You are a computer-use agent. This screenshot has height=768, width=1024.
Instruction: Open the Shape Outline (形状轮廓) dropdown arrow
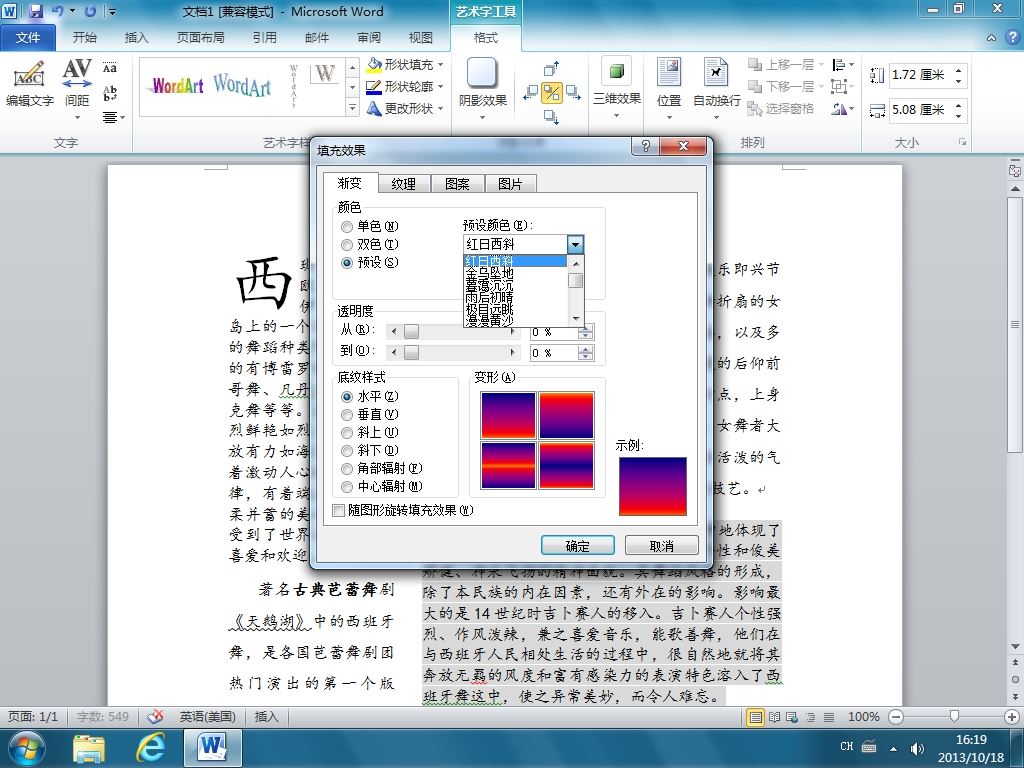point(440,86)
